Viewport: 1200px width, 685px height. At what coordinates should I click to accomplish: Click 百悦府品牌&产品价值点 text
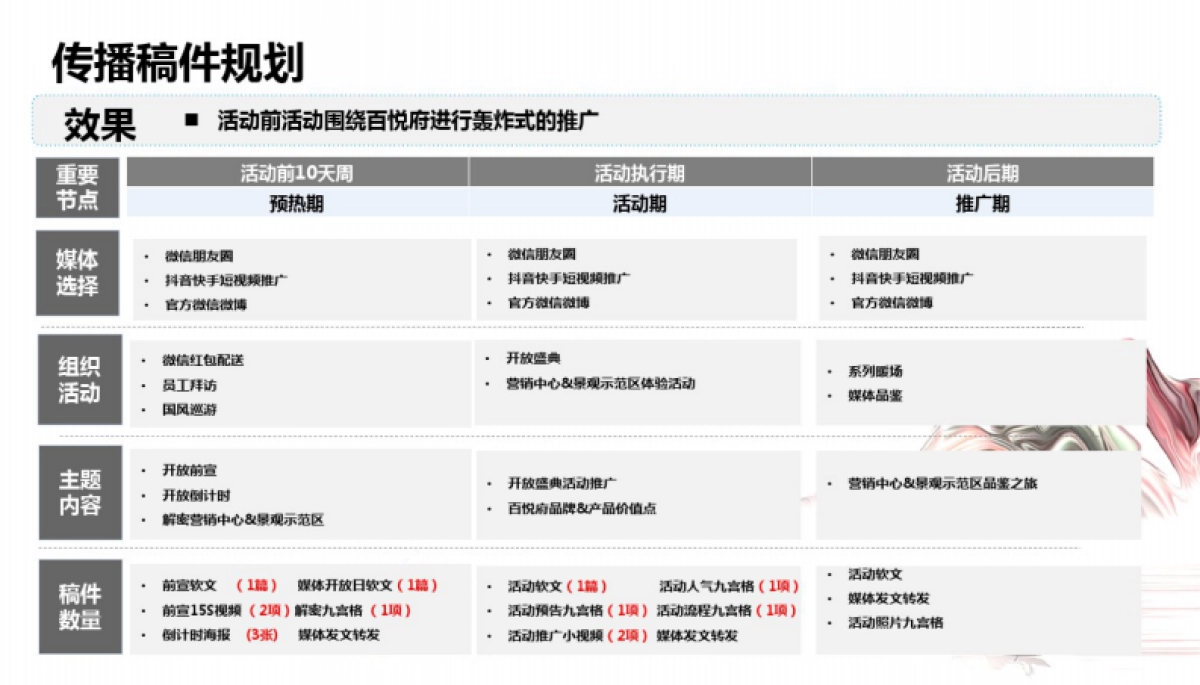click(582, 508)
